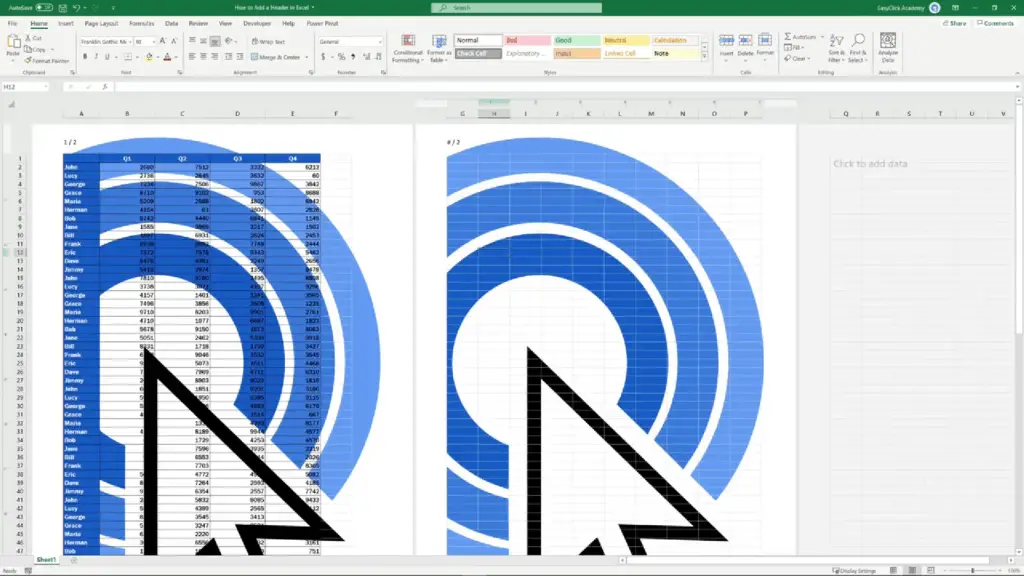Click the Copy button
Image resolution: width=1024 pixels, height=576 pixels.
(35, 50)
